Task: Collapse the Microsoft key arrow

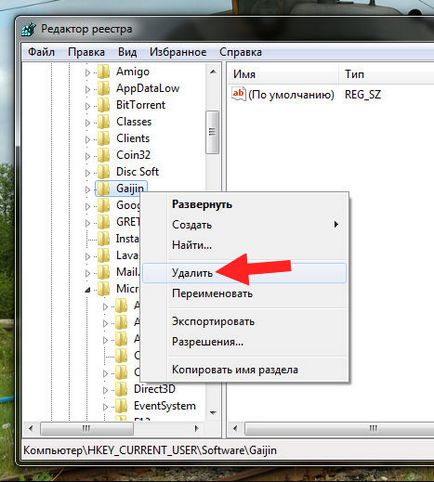Action: (x=88, y=290)
